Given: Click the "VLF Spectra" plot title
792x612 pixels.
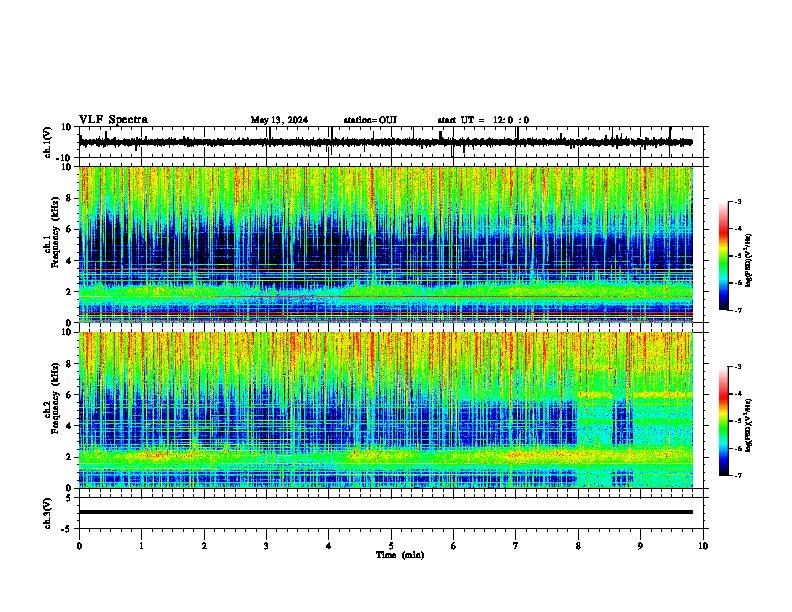Looking at the screenshot, I should [113, 119].
